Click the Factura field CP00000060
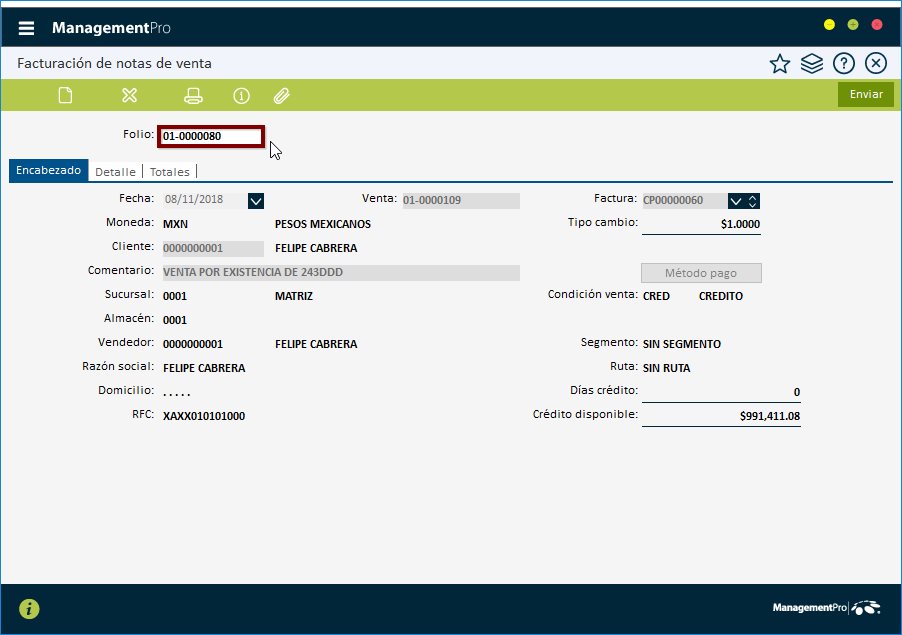902x635 pixels. pyautogui.click(x=685, y=200)
